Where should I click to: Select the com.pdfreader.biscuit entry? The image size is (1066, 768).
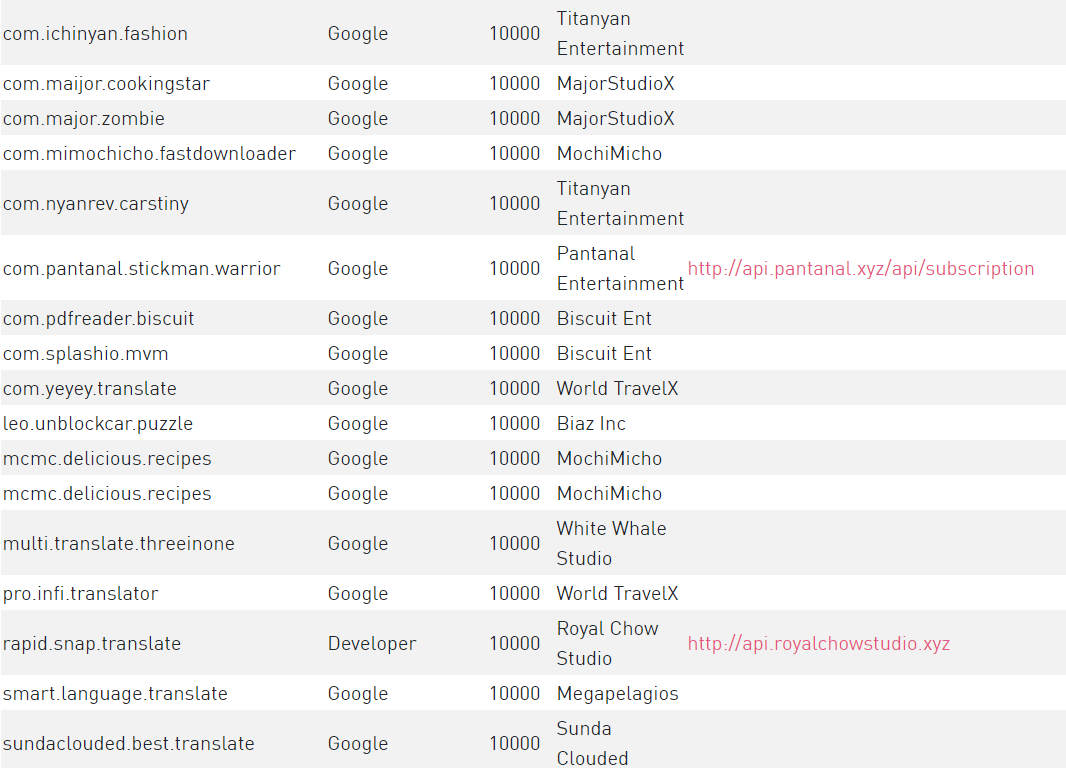point(99,319)
